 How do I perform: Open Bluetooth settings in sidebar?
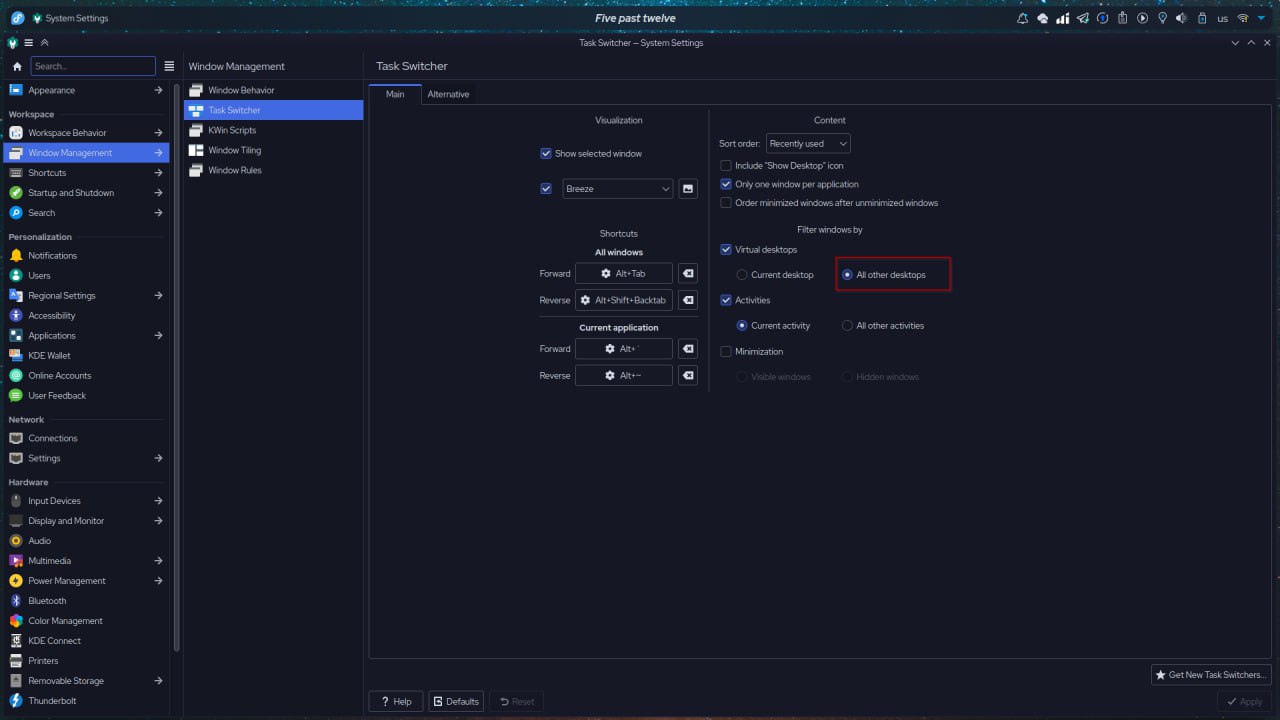pyautogui.click(x=47, y=601)
